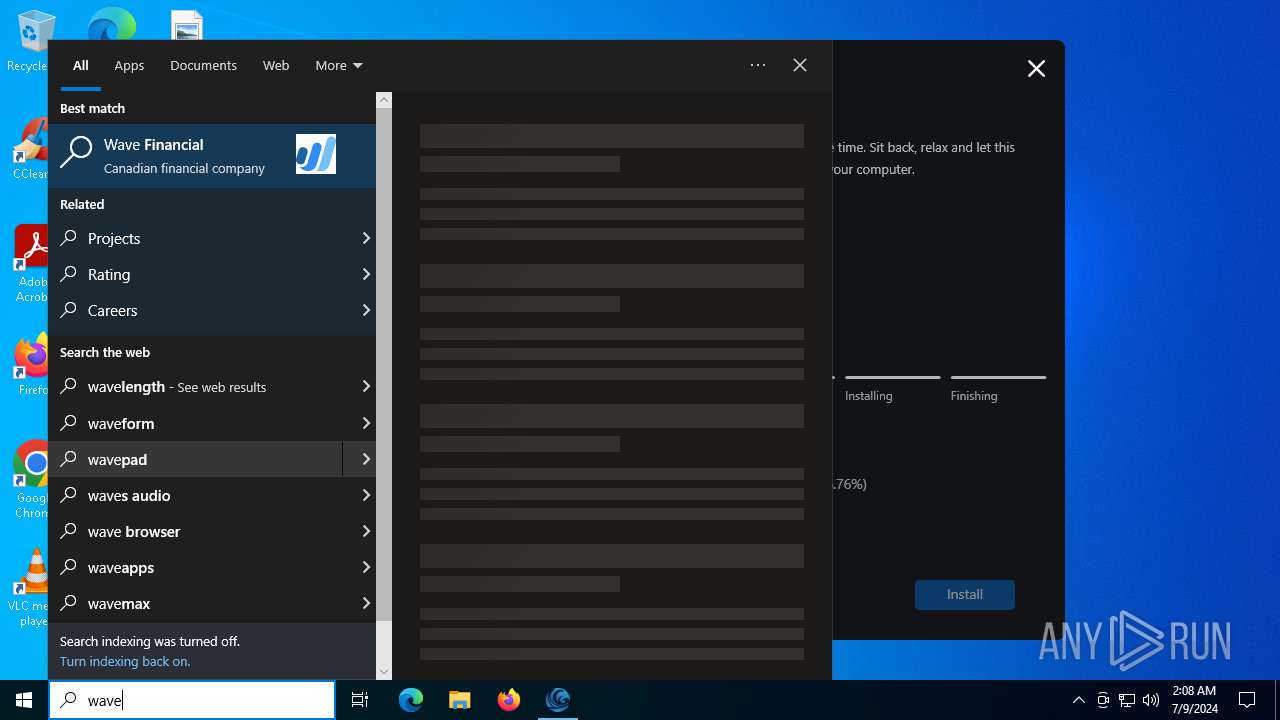Open the CCleaner desktop shortcut

pos(30,150)
